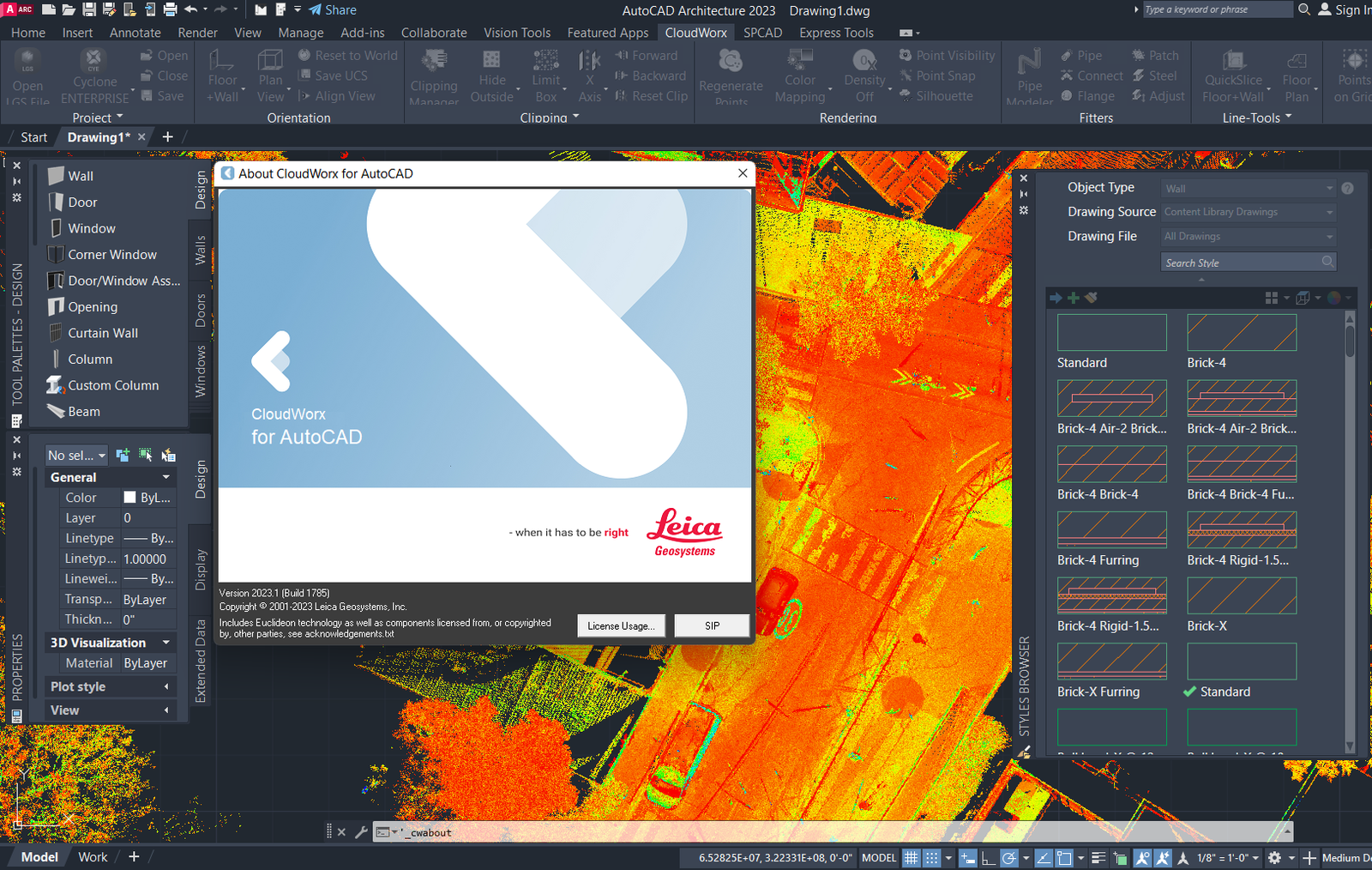This screenshot has width=1372, height=870.
Task: Switch to the SPCAD ribbon tab
Action: [x=763, y=33]
